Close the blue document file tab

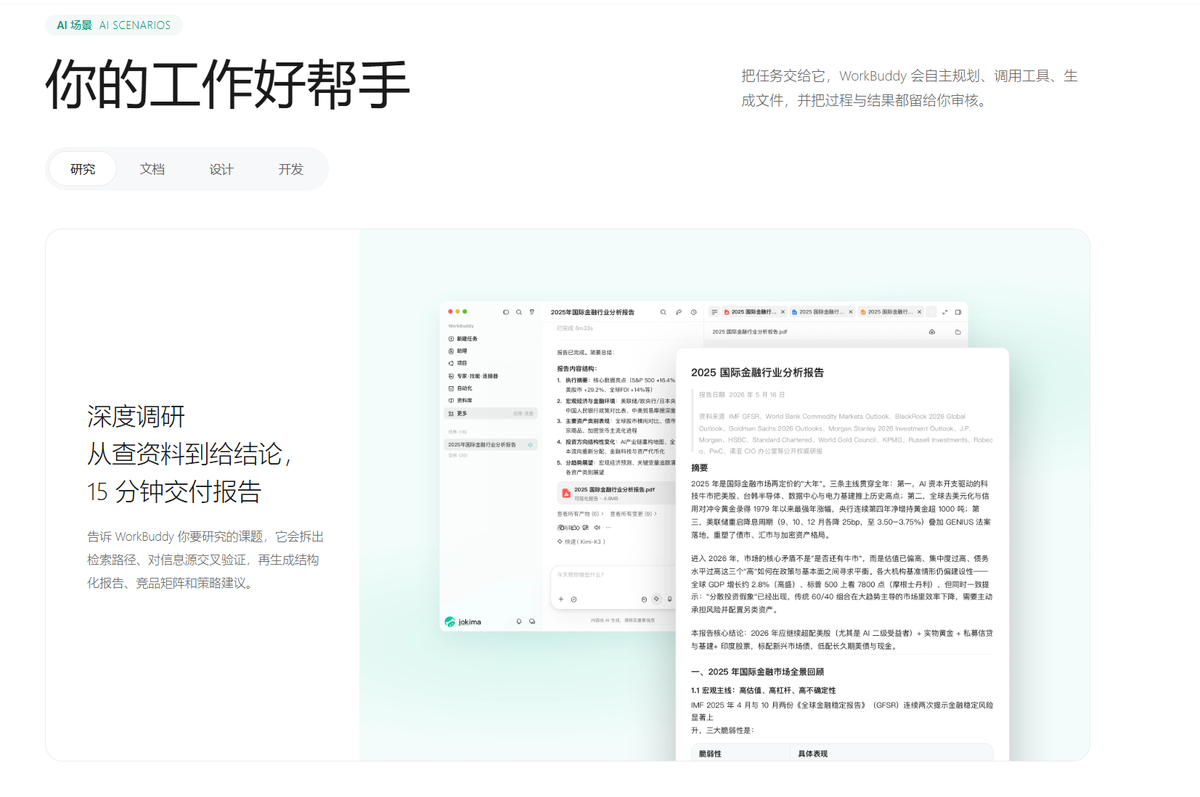(851, 312)
